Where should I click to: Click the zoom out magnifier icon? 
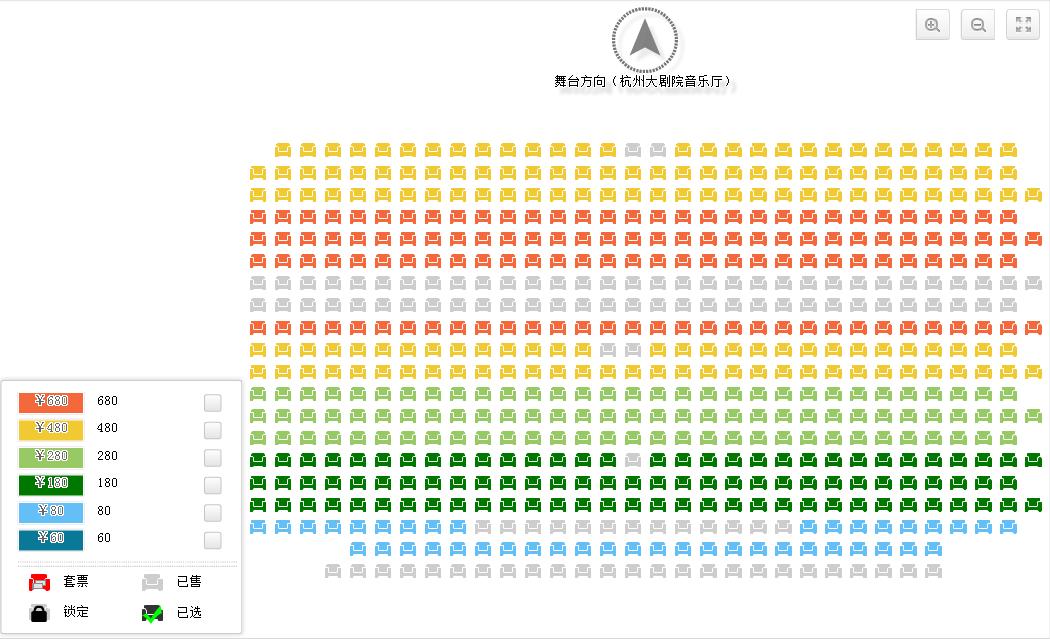[978, 26]
